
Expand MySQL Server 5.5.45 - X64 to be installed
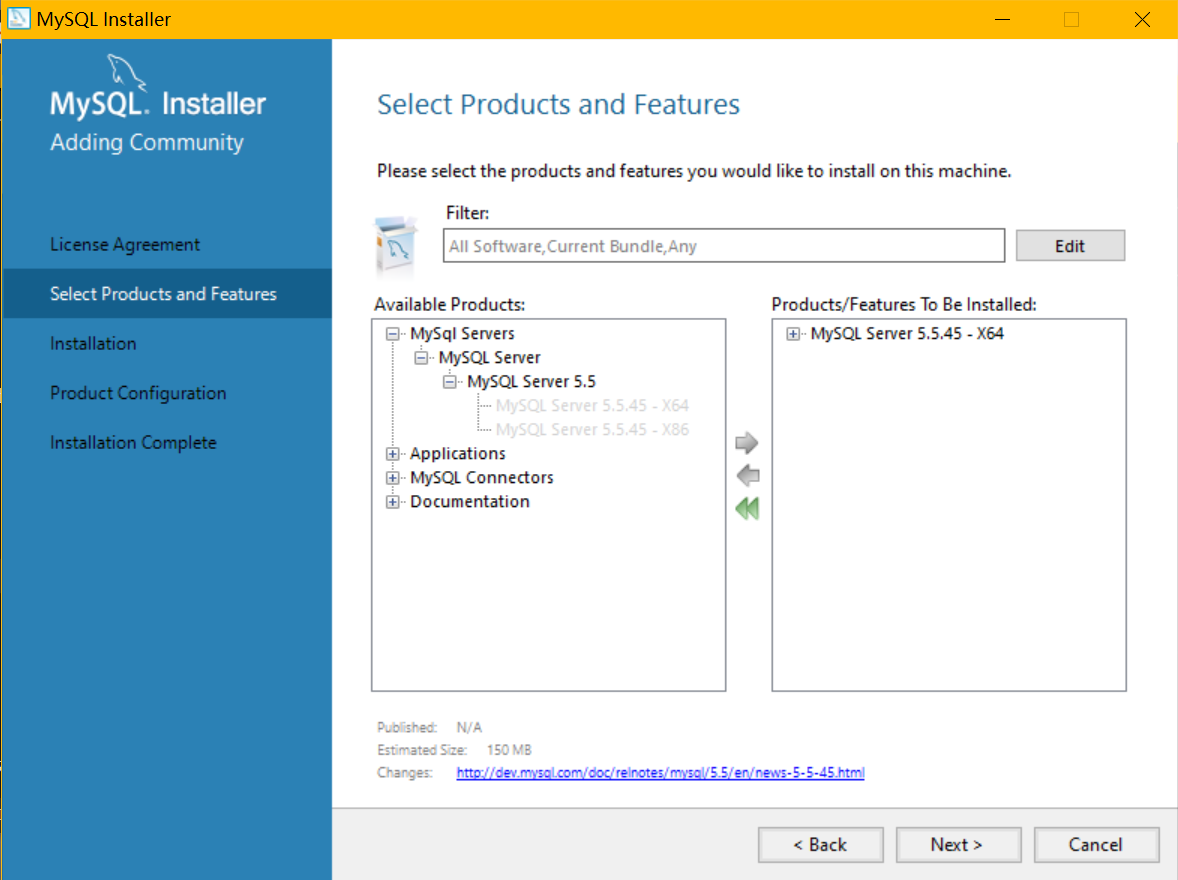click(793, 334)
